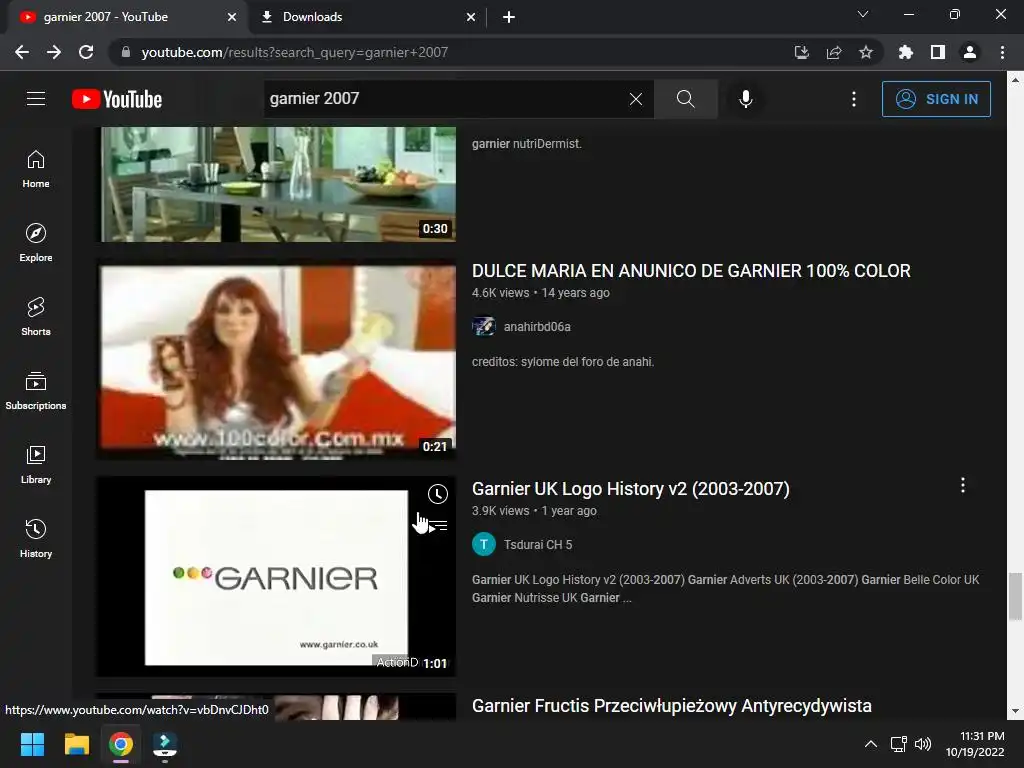Open the Chrome extensions puzzle icon
The image size is (1024, 768).
pos(906,52)
